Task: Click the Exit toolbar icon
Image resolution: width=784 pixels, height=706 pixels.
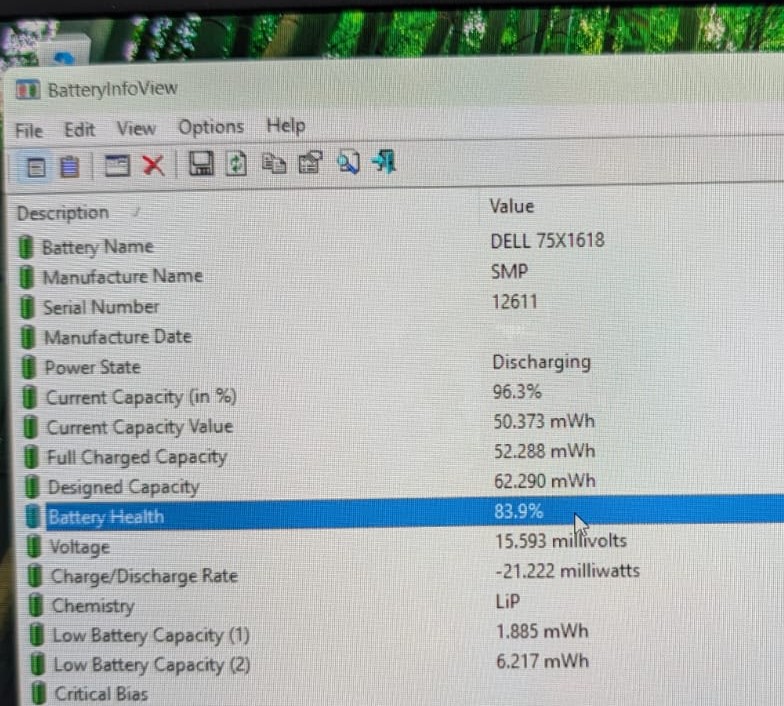Action: coord(384,162)
